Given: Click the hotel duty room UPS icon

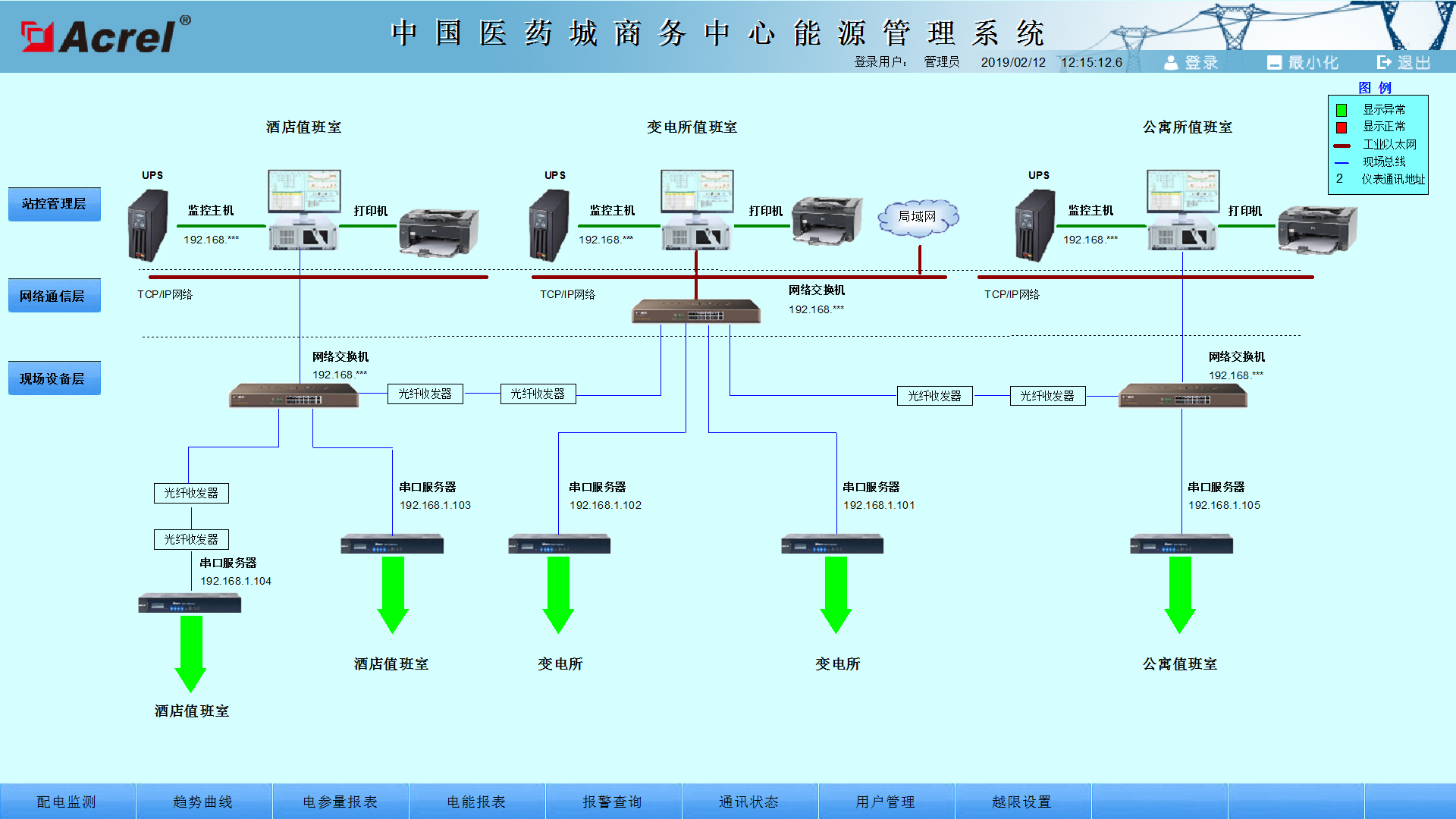Looking at the screenshot, I should pyautogui.click(x=148, y=225).
